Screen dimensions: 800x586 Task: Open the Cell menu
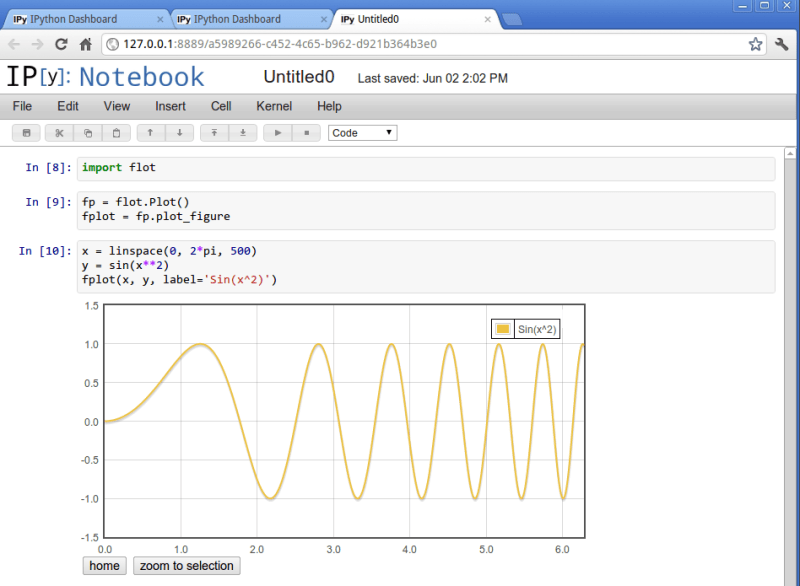click(221, 106)
